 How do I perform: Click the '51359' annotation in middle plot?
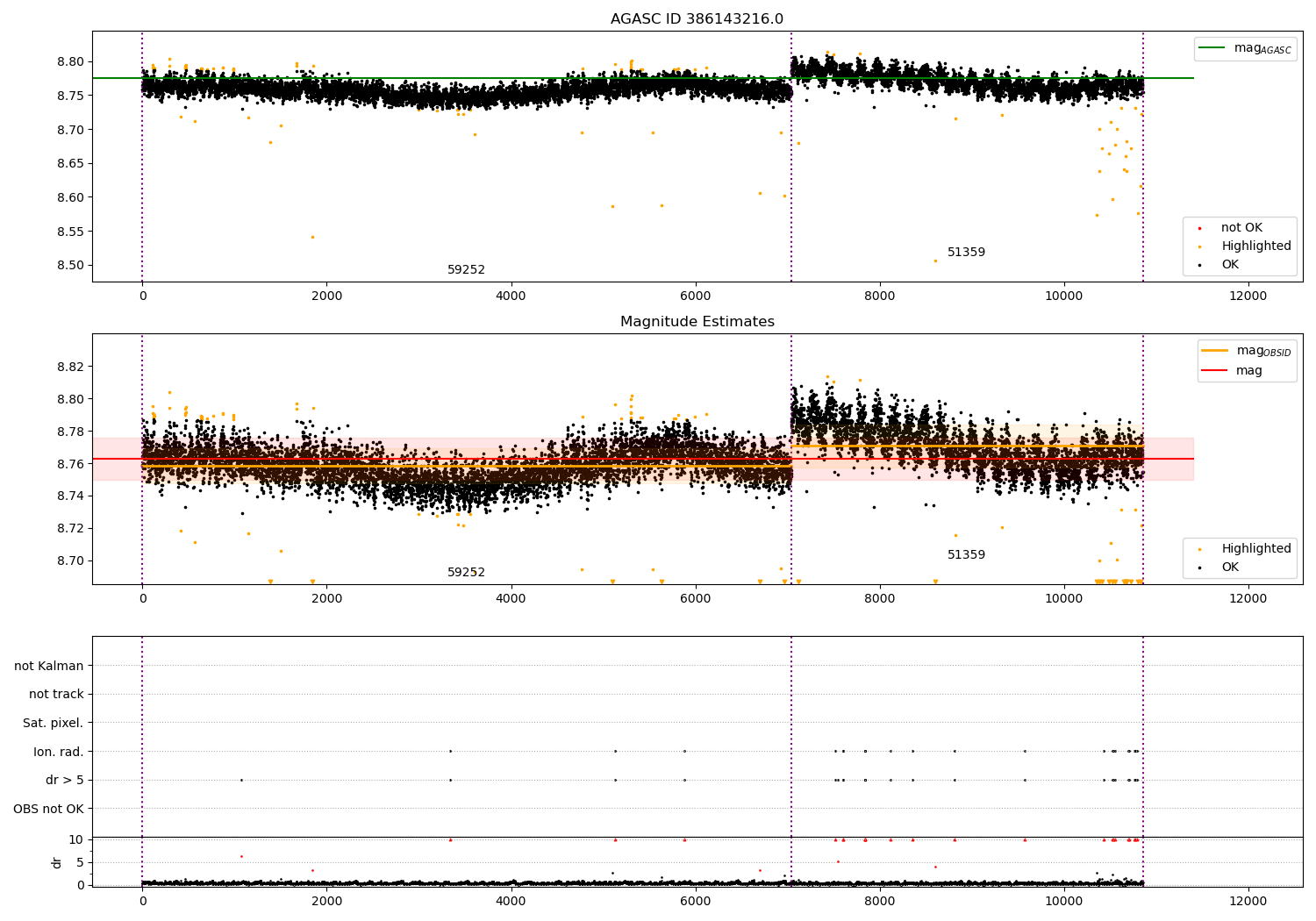(x=966, y=555)
